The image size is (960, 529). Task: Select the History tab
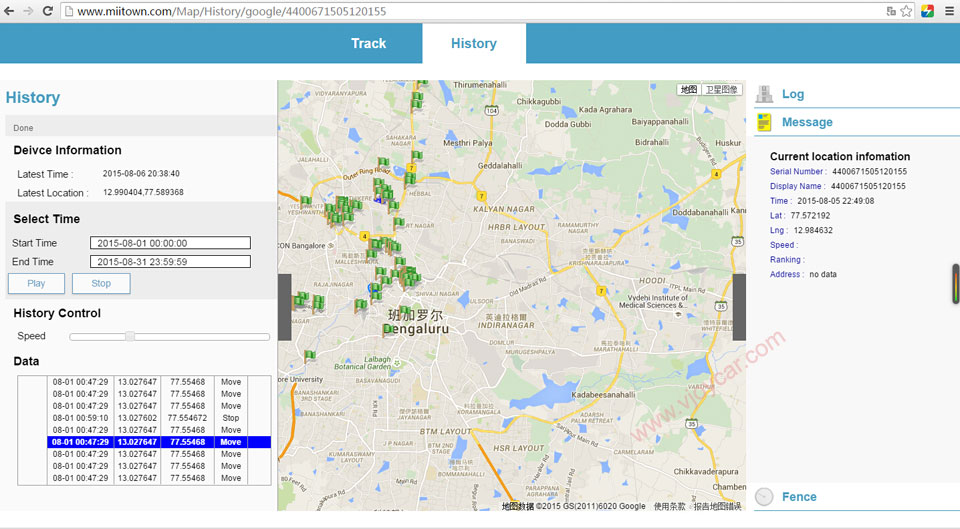[474, 43]
